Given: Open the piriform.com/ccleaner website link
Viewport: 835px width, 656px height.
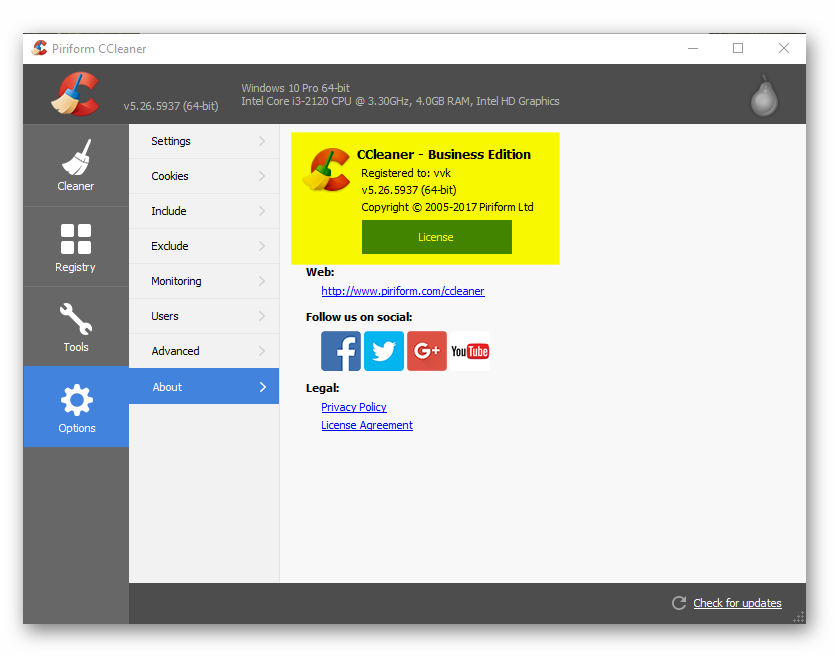Looking at the screenshot, I should [x=403, y=291].
